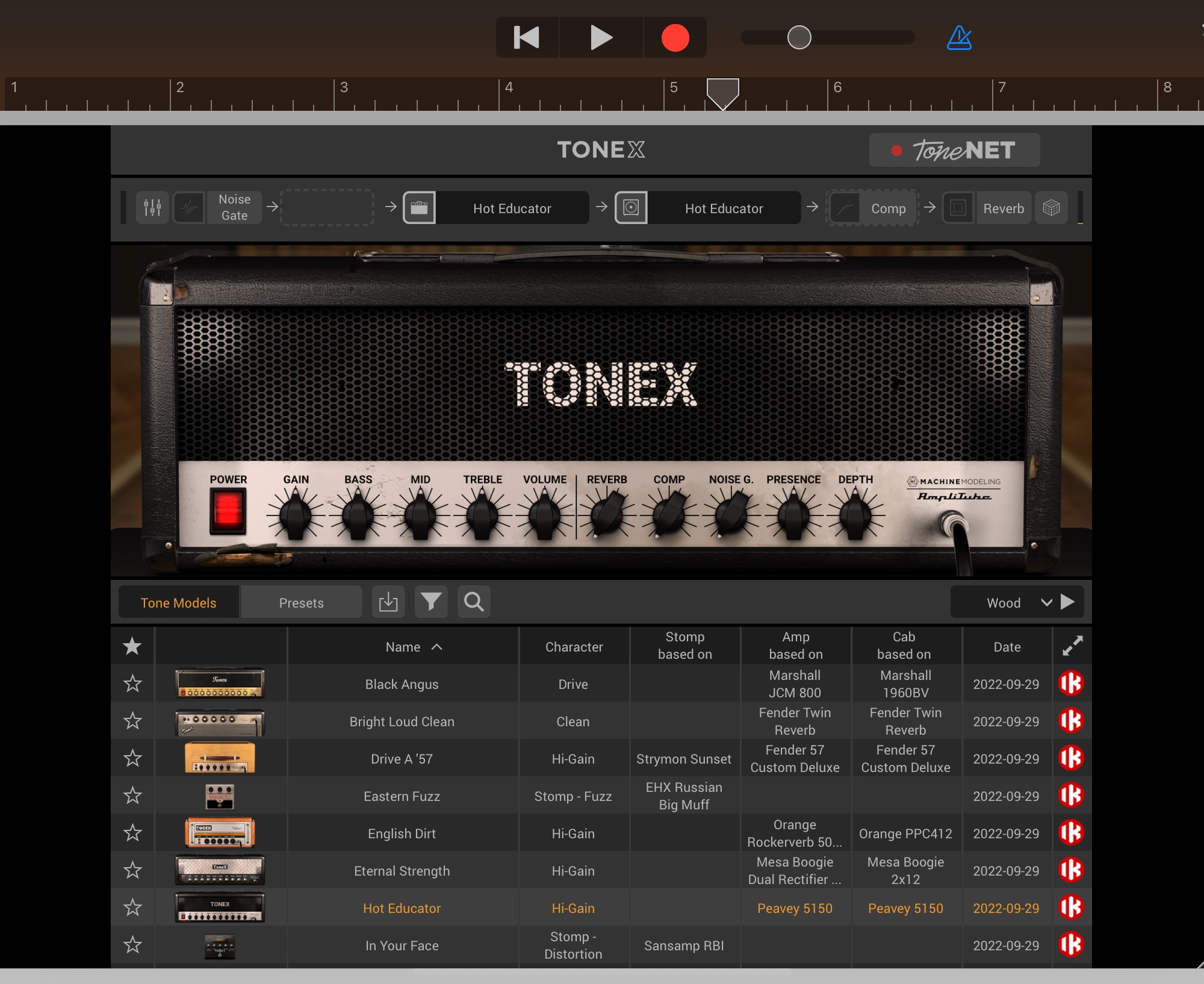Toggle the Reverb square icon
The width and height of the screenshot is (1204, 984).
[x=958, y=208]
